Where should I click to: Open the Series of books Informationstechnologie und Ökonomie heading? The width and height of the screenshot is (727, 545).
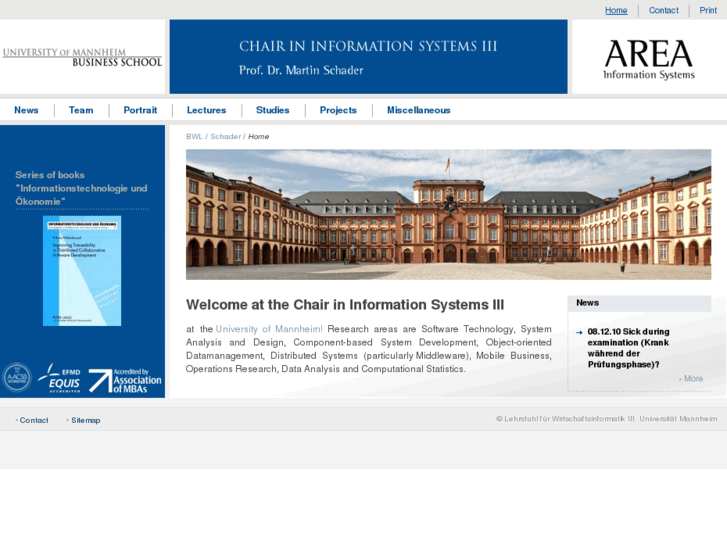[x=81, y=188]
